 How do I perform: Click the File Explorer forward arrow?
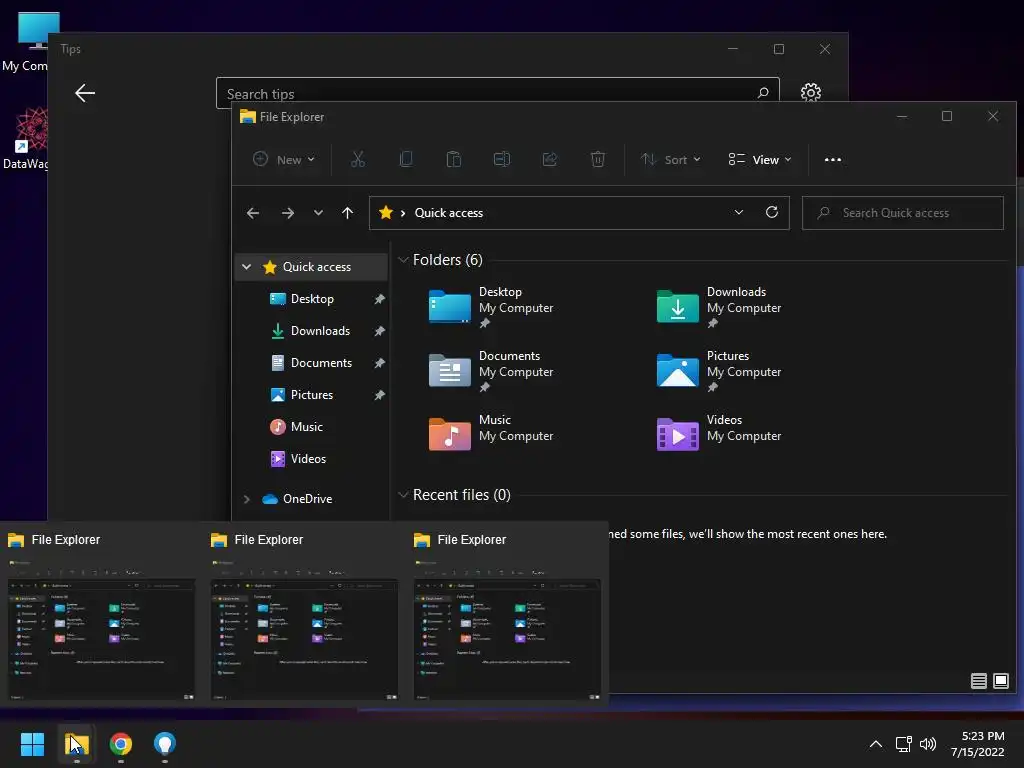click(x=288, y=213)
